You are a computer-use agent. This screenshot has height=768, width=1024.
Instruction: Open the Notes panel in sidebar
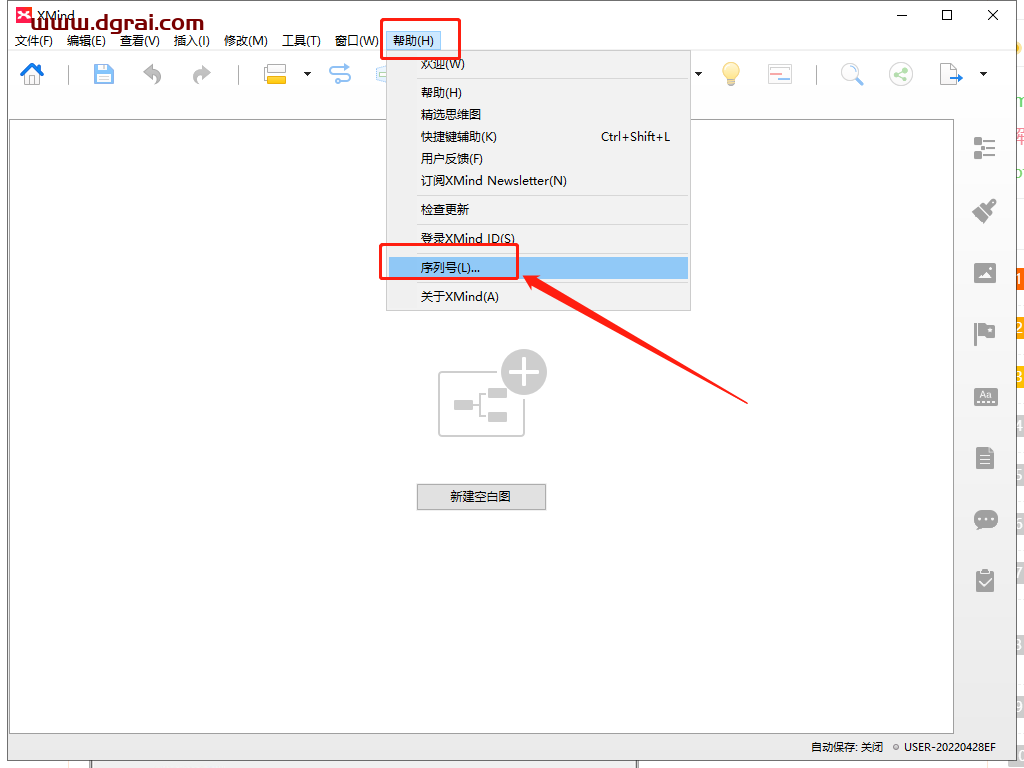pos(985,457)
